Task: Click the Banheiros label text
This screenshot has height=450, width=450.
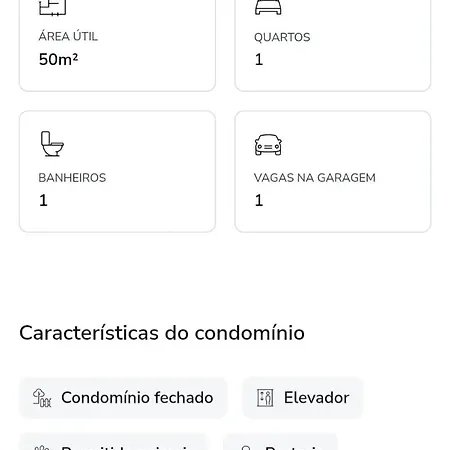Action: pos(72,178)
